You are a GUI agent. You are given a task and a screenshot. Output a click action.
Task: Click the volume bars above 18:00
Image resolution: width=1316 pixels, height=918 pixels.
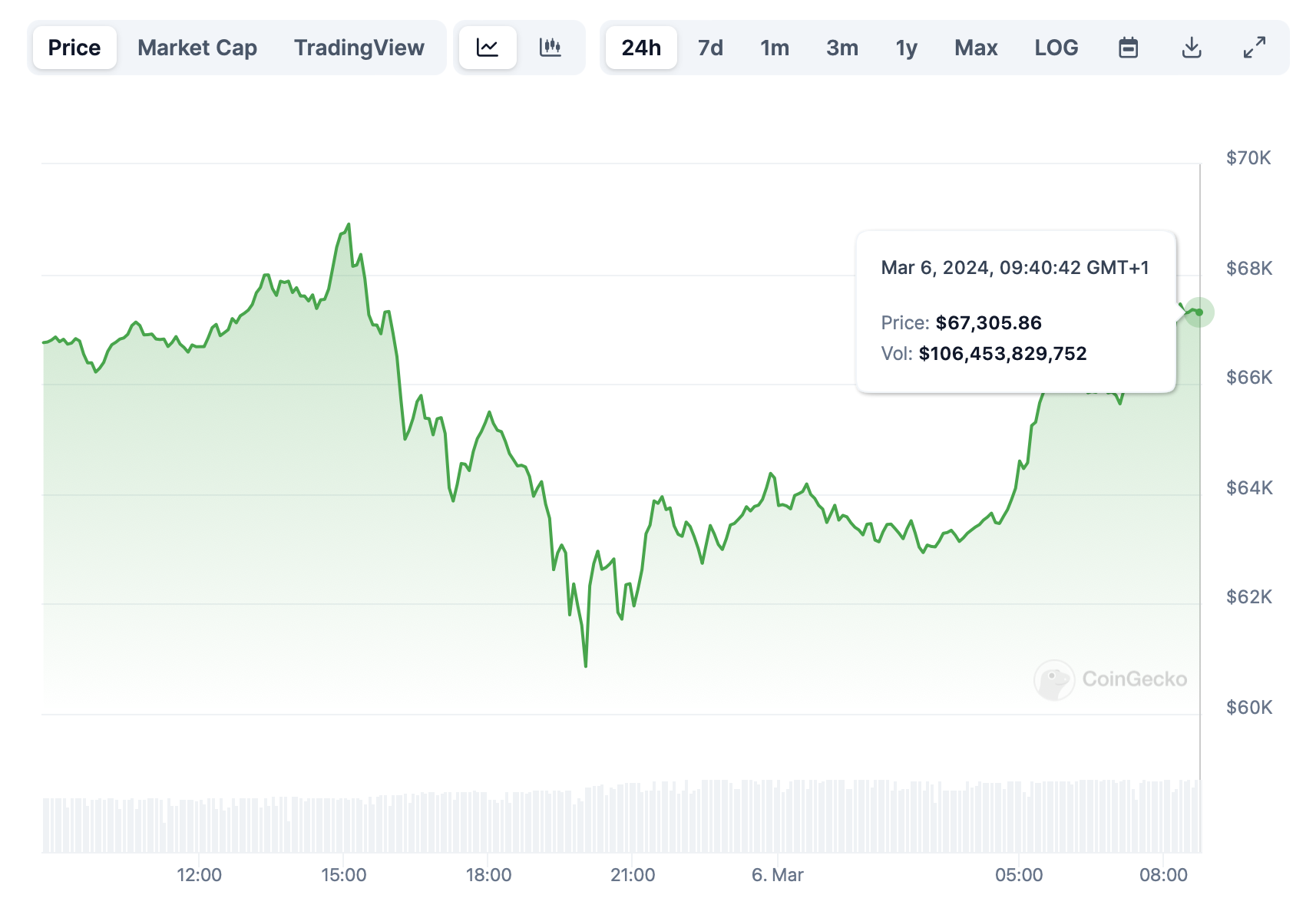(488, 823)
